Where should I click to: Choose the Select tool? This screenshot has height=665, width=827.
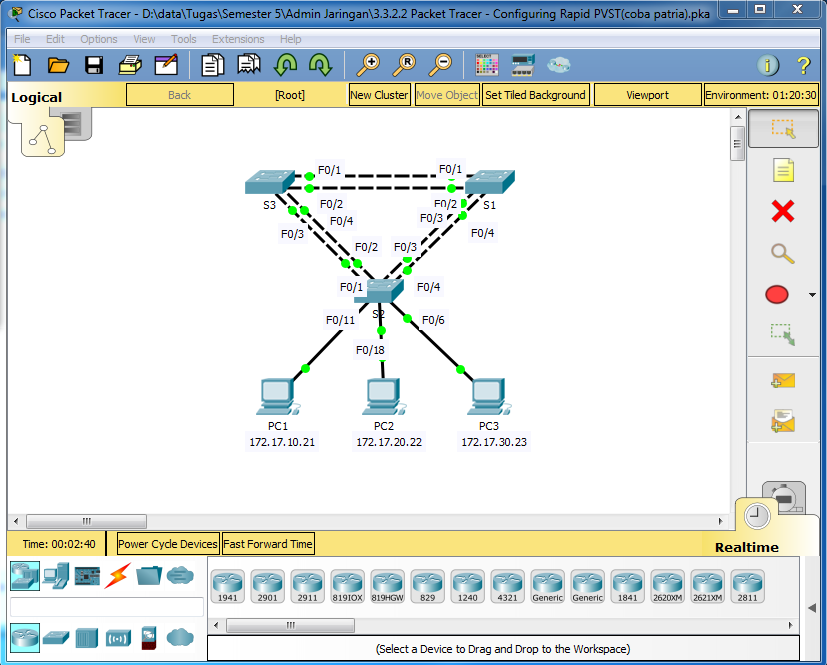pos(783,128)
